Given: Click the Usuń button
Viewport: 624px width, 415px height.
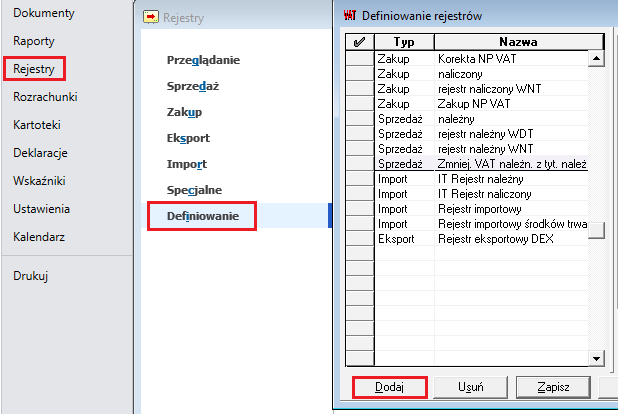Looking at the screenshot, I should click(x=471, y=387).
